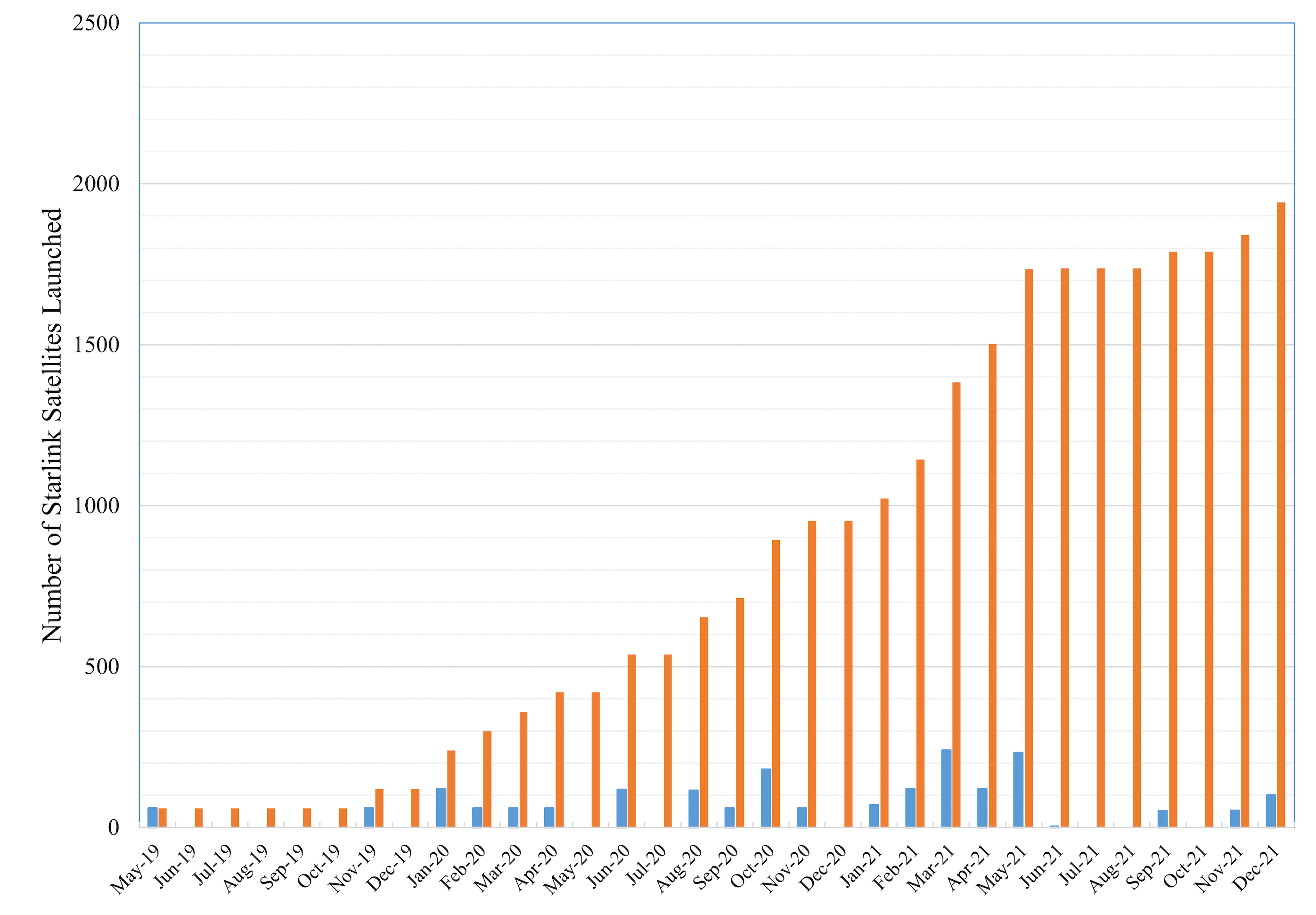Viewport: 1316px width, 915px height.
Task: Select the blue monthly bar for Dec-21
Action: tap(1271, 811)
